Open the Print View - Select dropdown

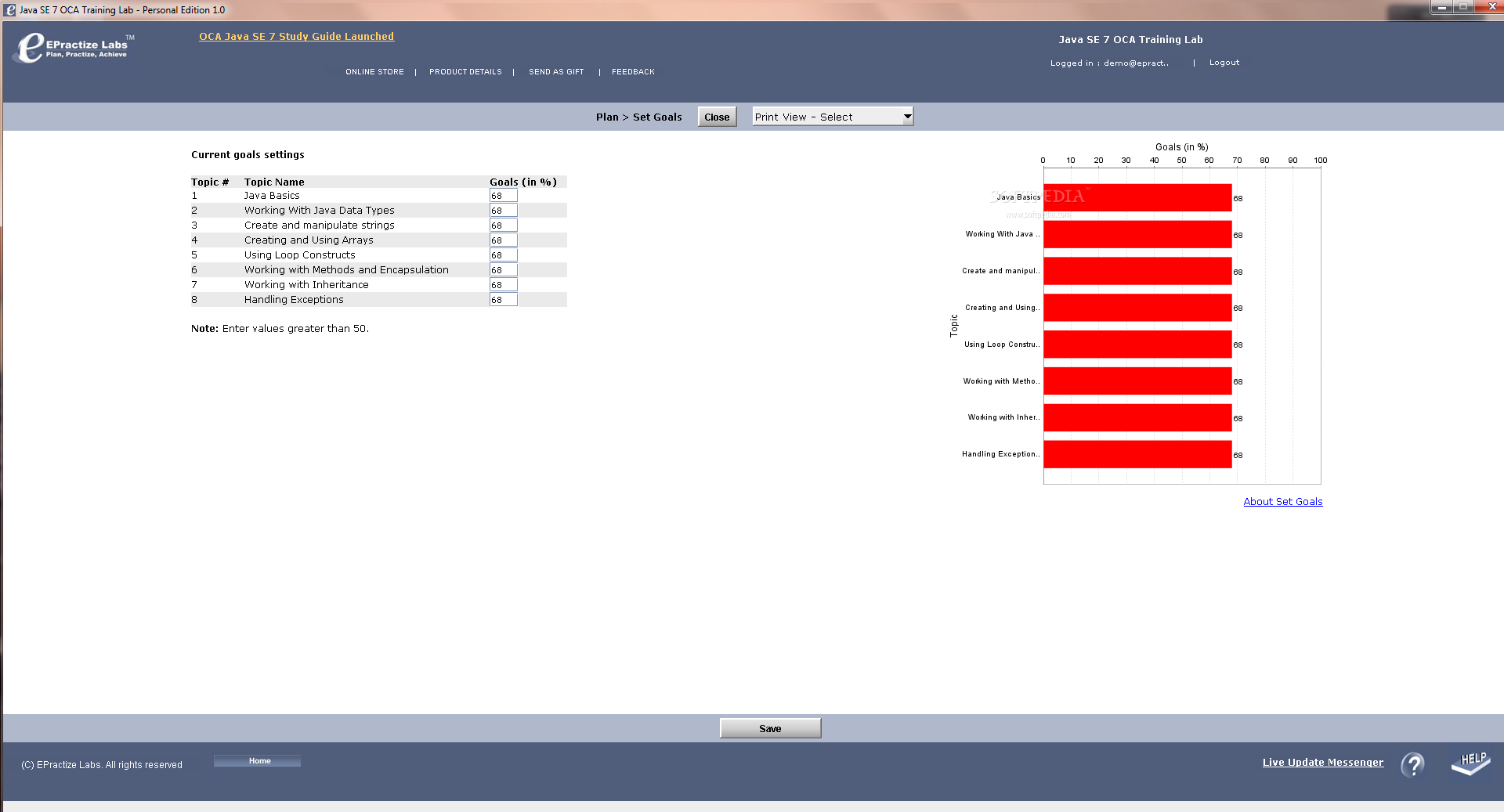tap(833, 117)
